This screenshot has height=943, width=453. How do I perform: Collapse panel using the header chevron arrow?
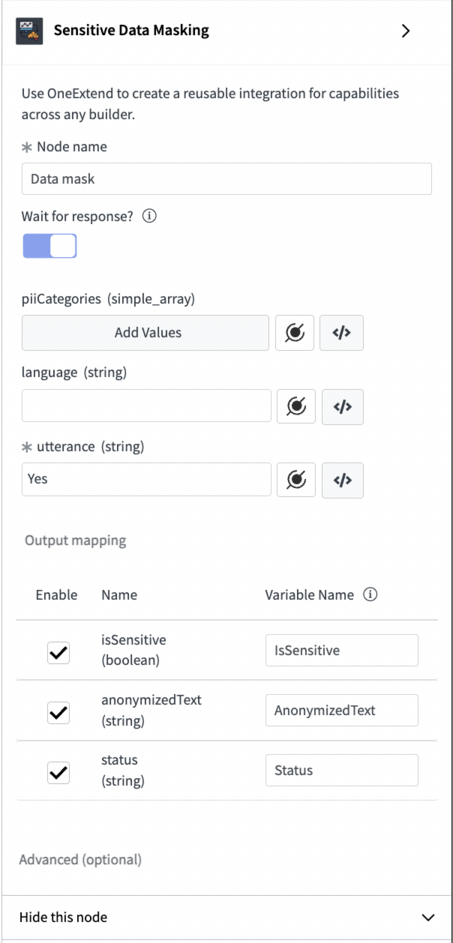[x=405, y=31]
